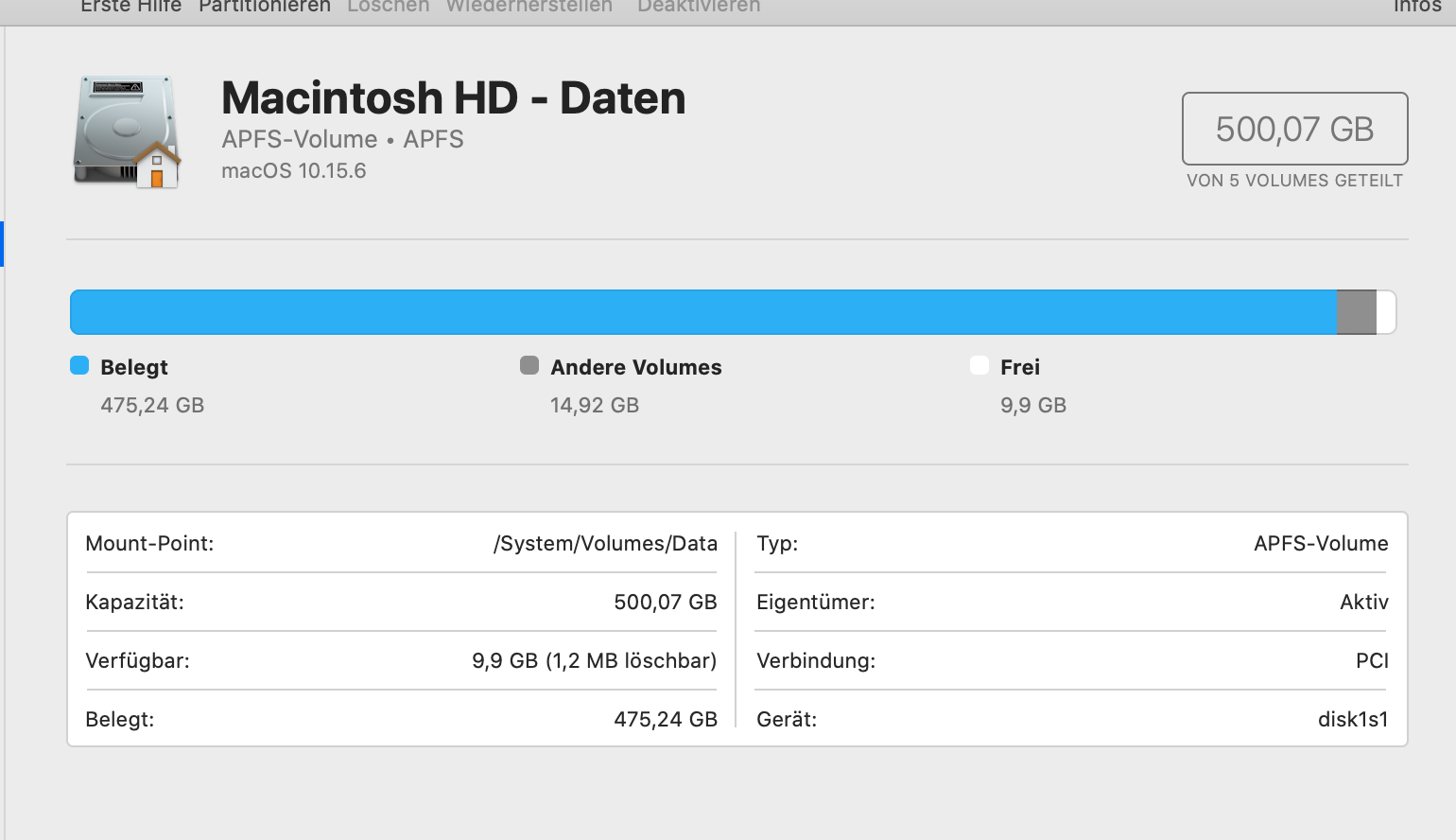Click the 475,24 GB value under legend
This screenshot has height=840, width=1456.
[x=152, y=406]
